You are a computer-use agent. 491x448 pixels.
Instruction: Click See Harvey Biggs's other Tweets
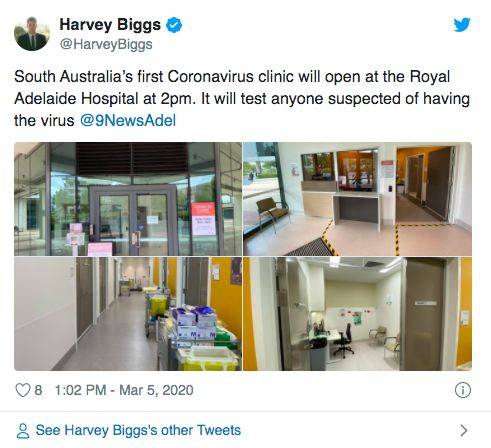point(138,430)
